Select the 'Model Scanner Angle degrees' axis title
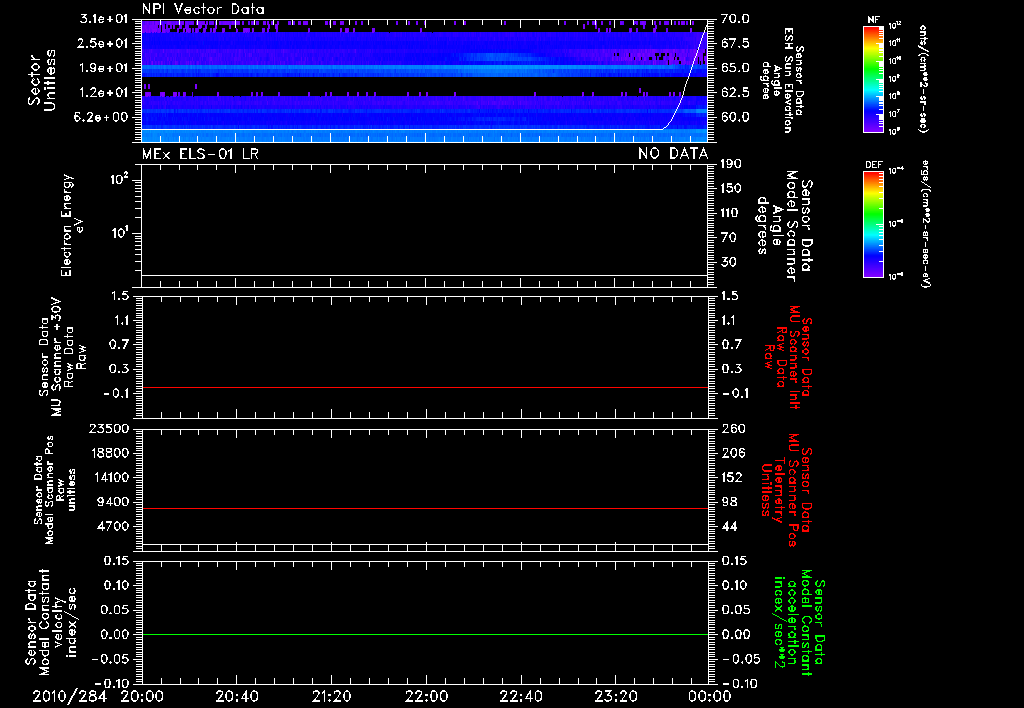 click(784, 226)
